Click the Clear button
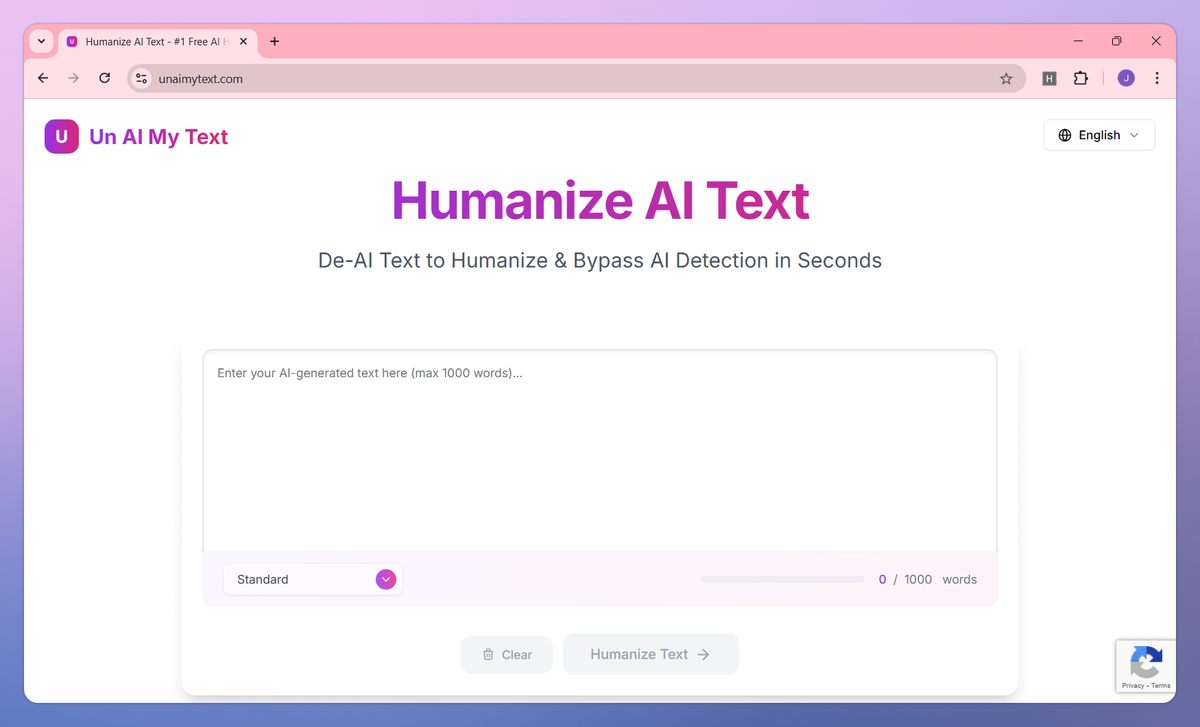1200x727 pixels. click(506, 654)
